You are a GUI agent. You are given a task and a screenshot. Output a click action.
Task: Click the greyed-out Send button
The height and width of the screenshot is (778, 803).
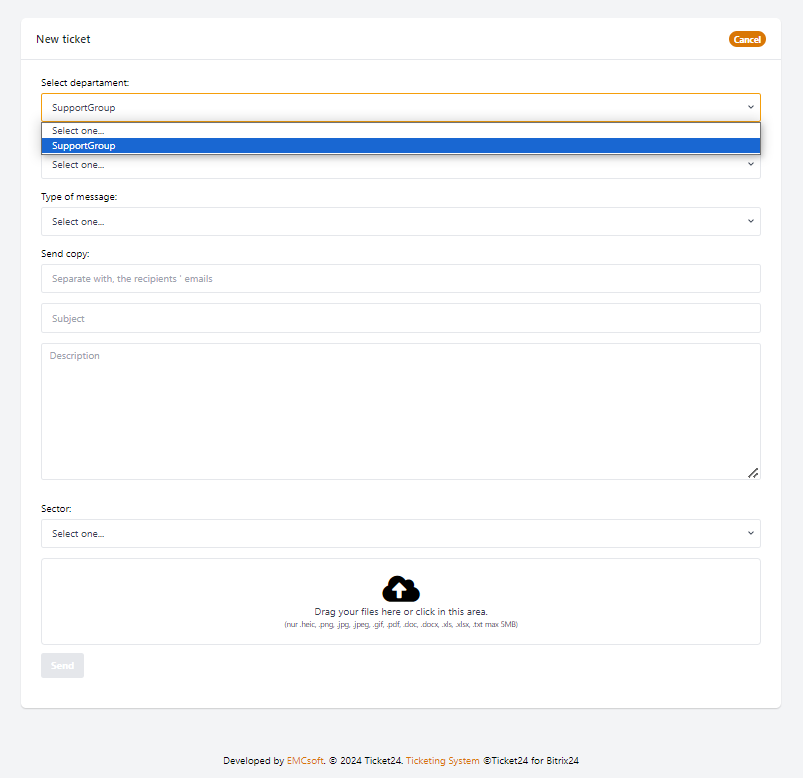[x=62, y=665]
